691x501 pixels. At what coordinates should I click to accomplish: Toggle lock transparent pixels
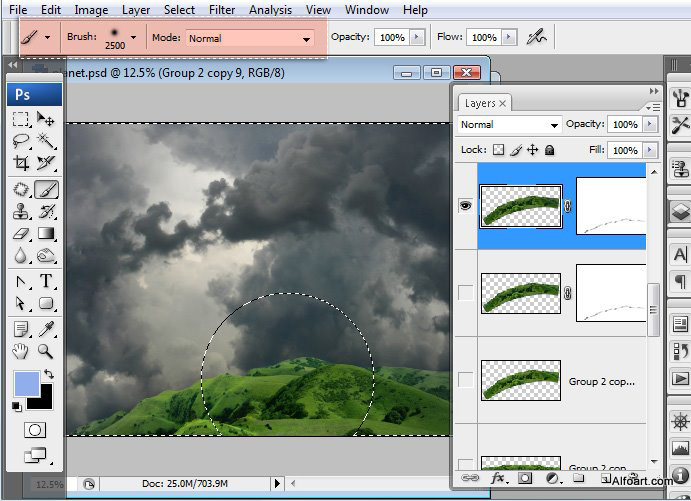[499, 150]
